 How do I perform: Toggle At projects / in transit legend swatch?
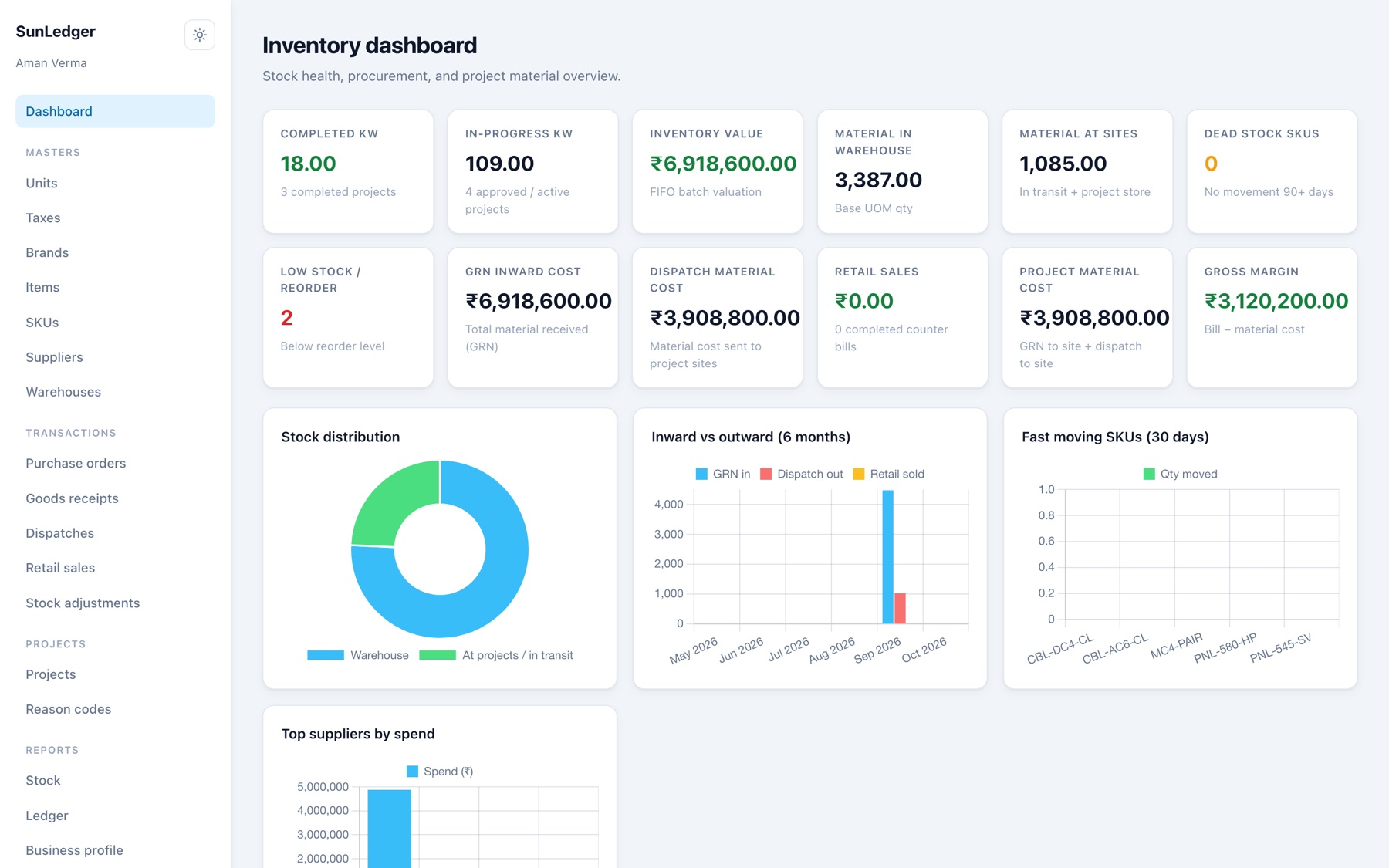(438, 655)
